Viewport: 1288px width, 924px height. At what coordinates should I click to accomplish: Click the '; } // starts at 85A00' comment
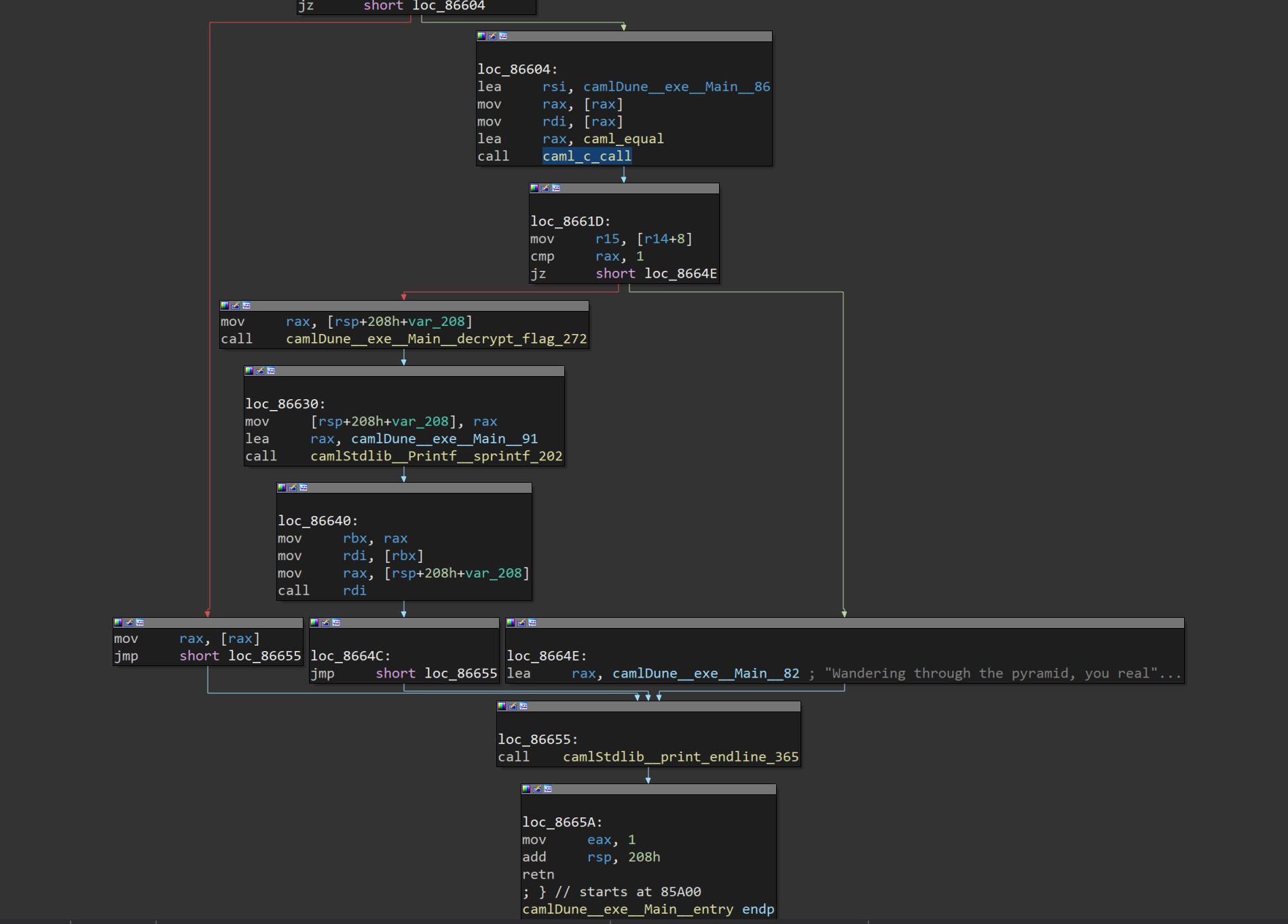pyautogui.click(x=612, y=892)
